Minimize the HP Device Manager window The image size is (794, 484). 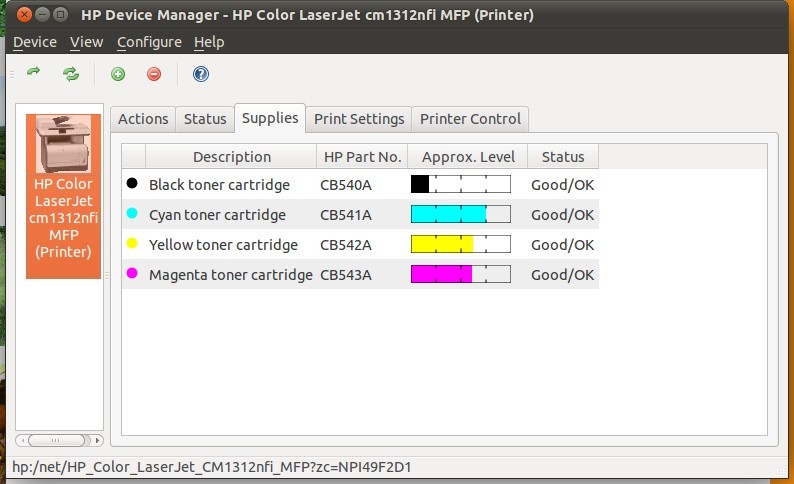click(43, 15)
